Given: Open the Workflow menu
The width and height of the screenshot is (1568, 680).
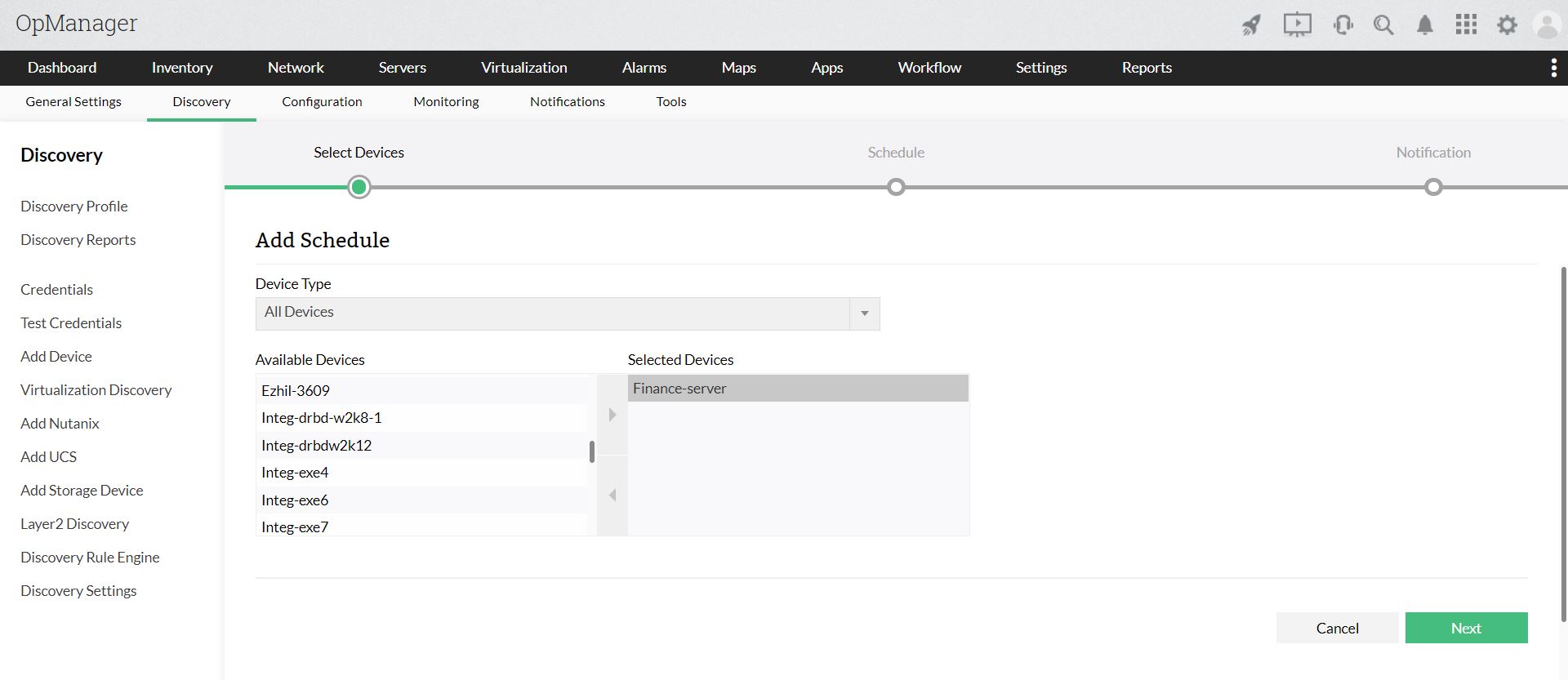Looking at the screenshot, I should pyautogui.click(x=929, y=68).
